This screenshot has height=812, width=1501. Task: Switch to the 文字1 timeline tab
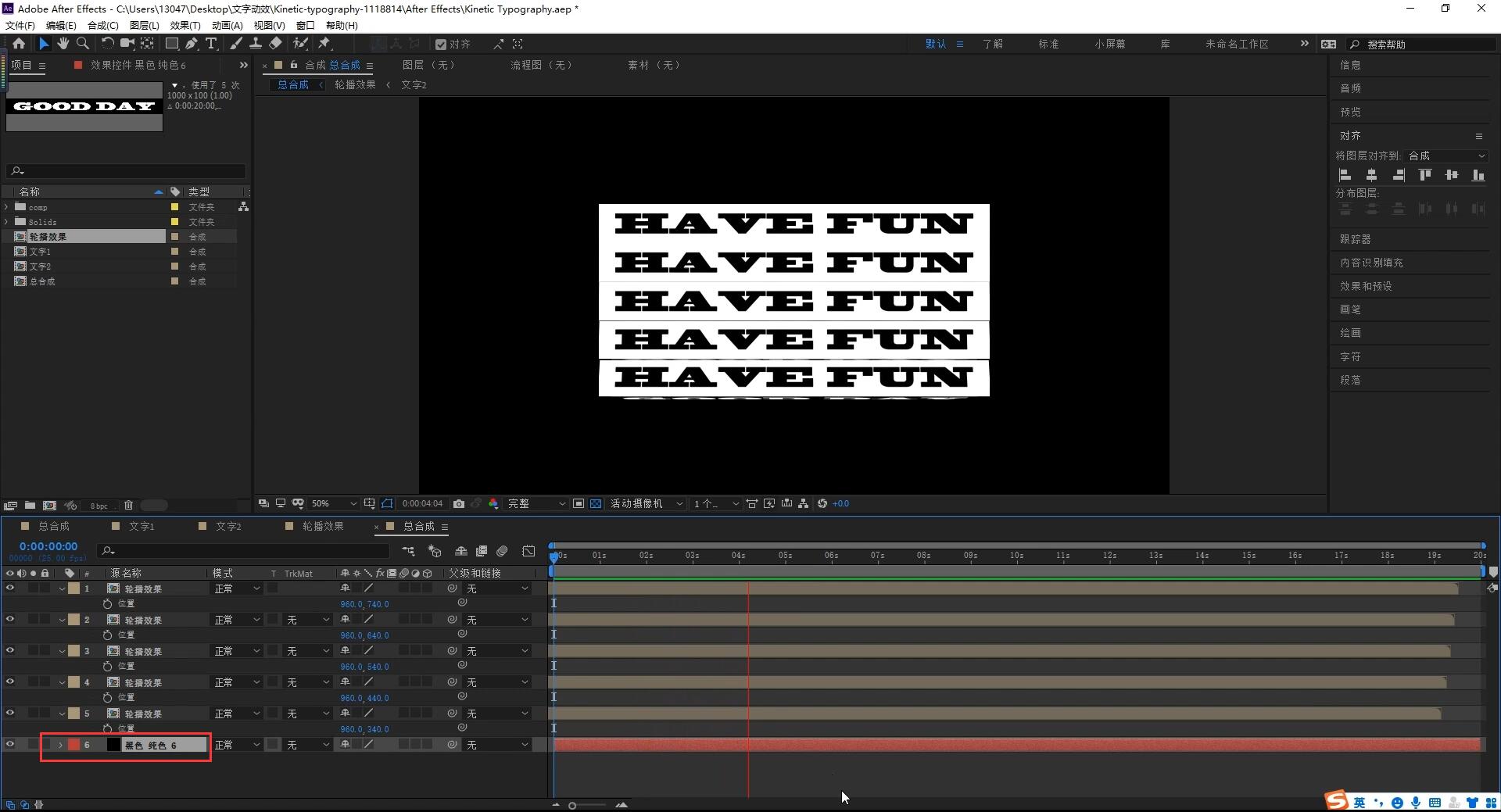point(142,526)
